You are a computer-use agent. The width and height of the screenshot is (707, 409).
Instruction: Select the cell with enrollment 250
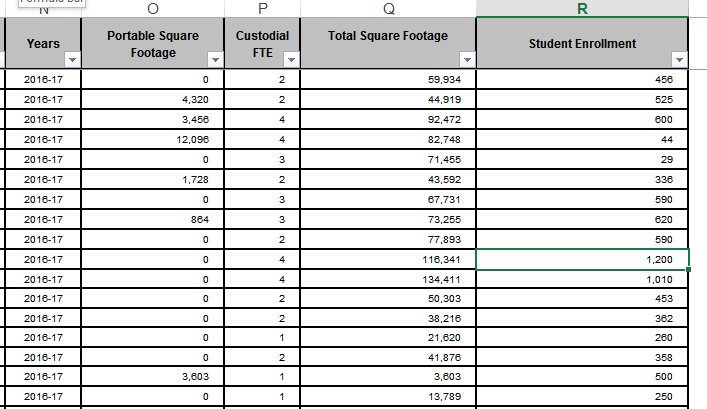pyautogui.click(x=582, y=396)
